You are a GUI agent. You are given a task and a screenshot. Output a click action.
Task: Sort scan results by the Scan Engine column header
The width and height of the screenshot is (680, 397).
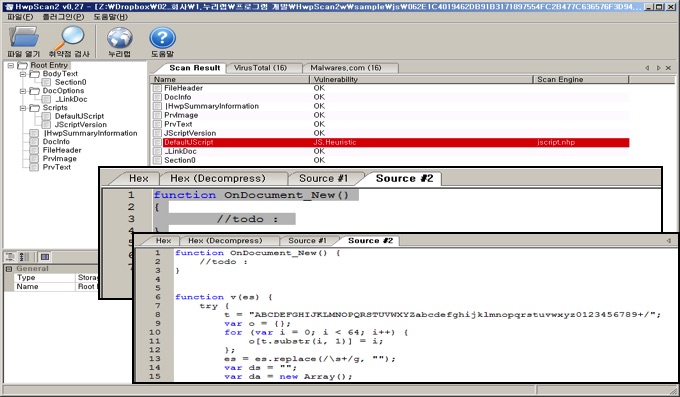tap(581, 79)
